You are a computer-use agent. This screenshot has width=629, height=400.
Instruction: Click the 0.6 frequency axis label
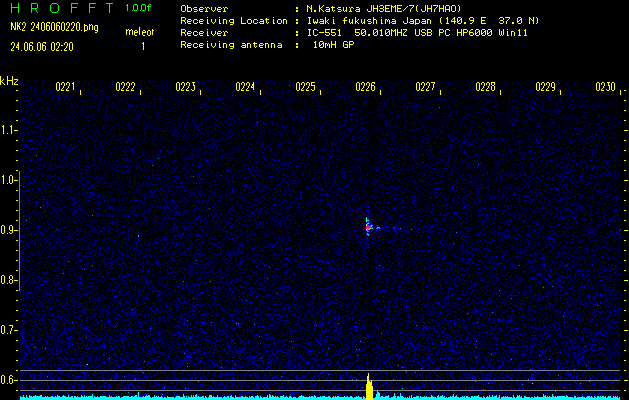point(9,379)
